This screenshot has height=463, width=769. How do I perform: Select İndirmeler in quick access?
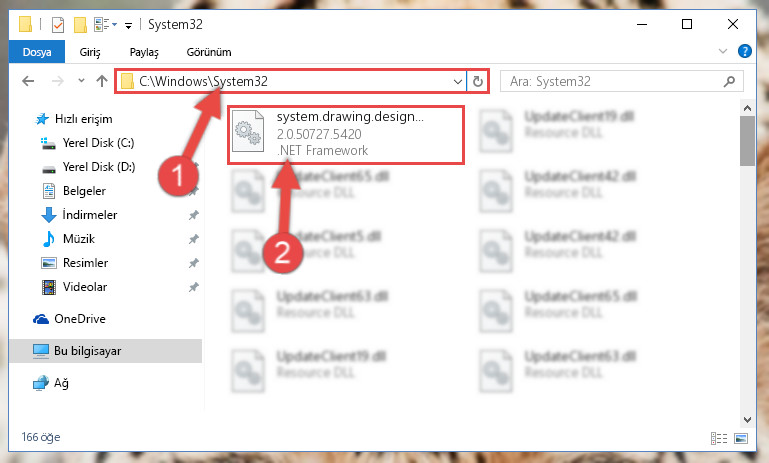click(90, 215)
